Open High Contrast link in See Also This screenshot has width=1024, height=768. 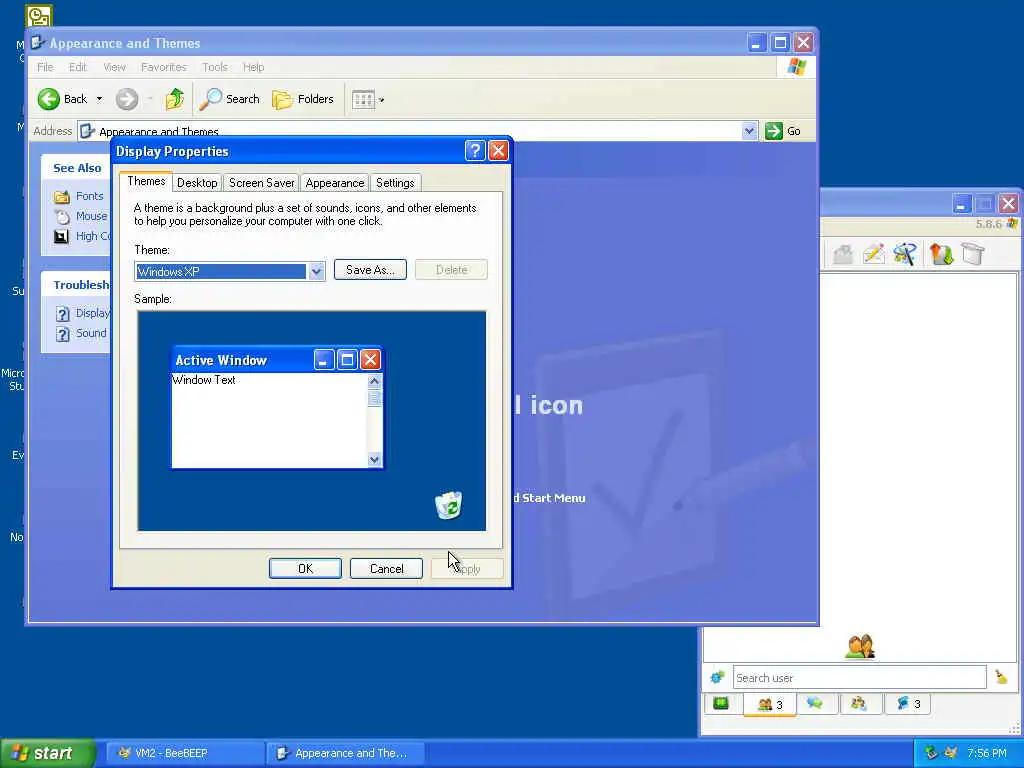coord(93,236)
